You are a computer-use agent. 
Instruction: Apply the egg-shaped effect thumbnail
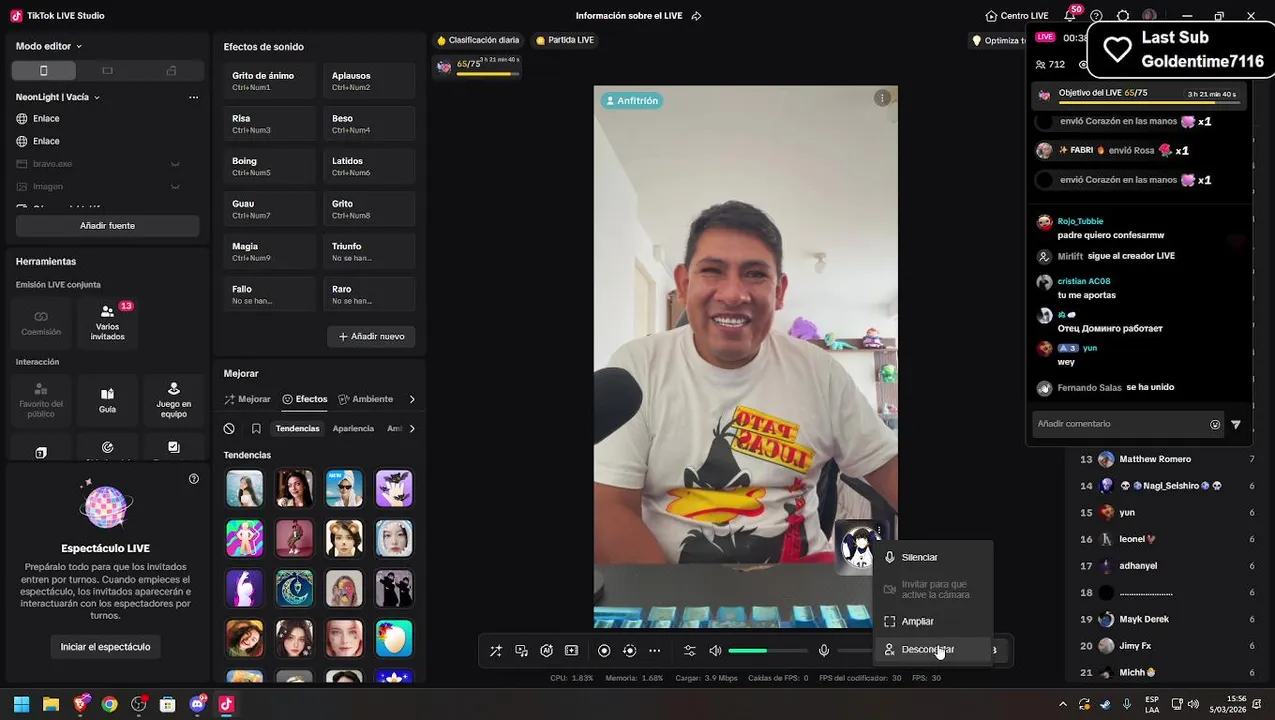pos(394,639)
